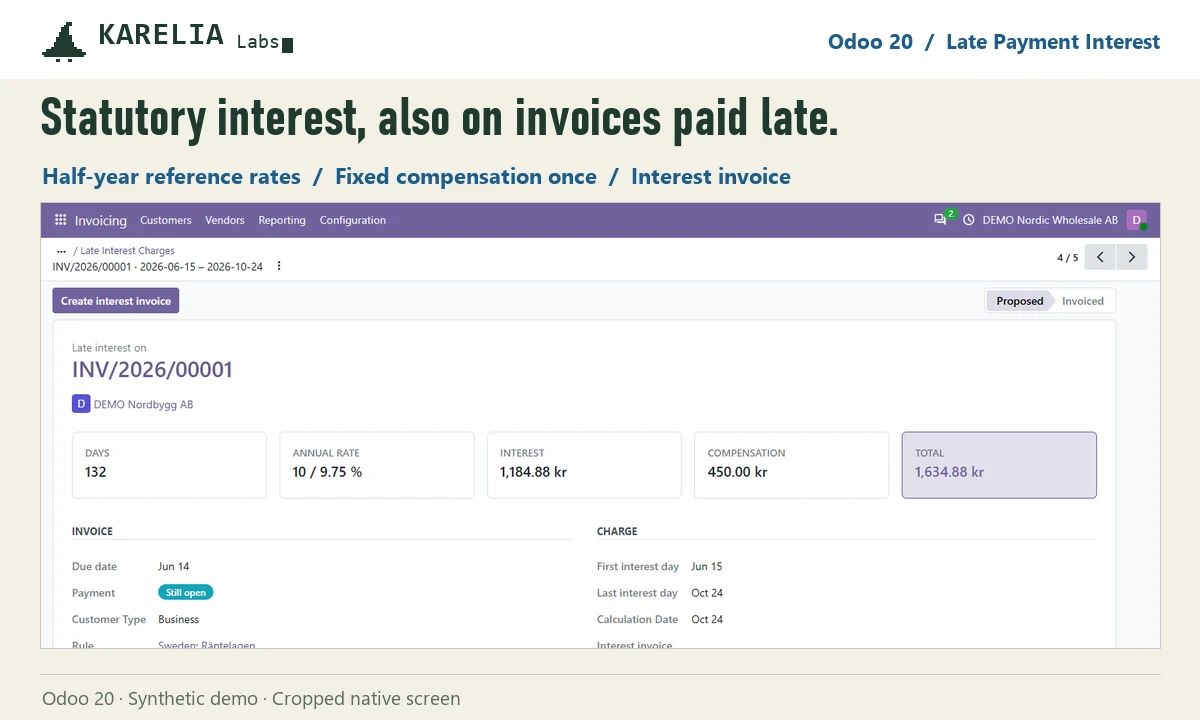This screenshot has height=720, width=1200.
Task: Click the Total 1,634.88 kr card
Action: click(x=999, y=465)
